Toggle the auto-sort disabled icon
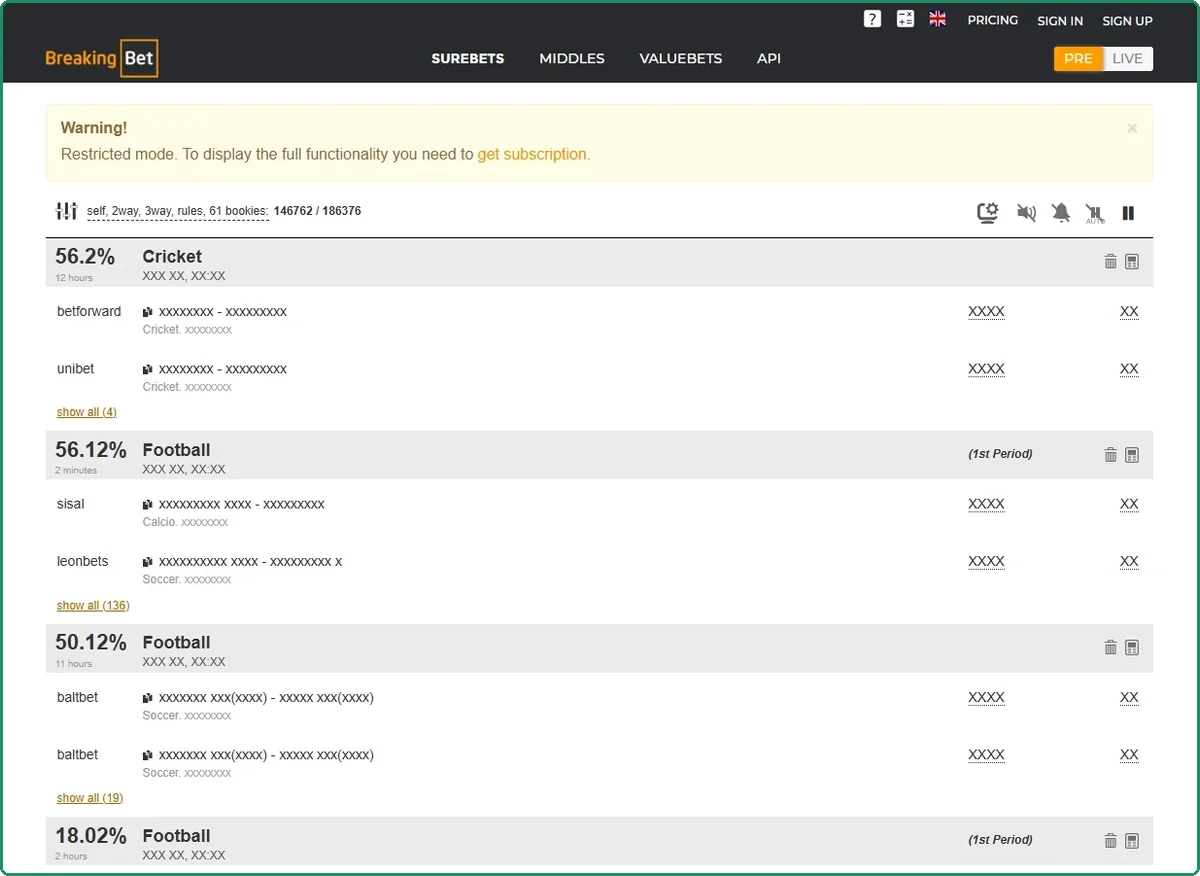This screenshot has width=1200, height=876. tap(1095, 213)
